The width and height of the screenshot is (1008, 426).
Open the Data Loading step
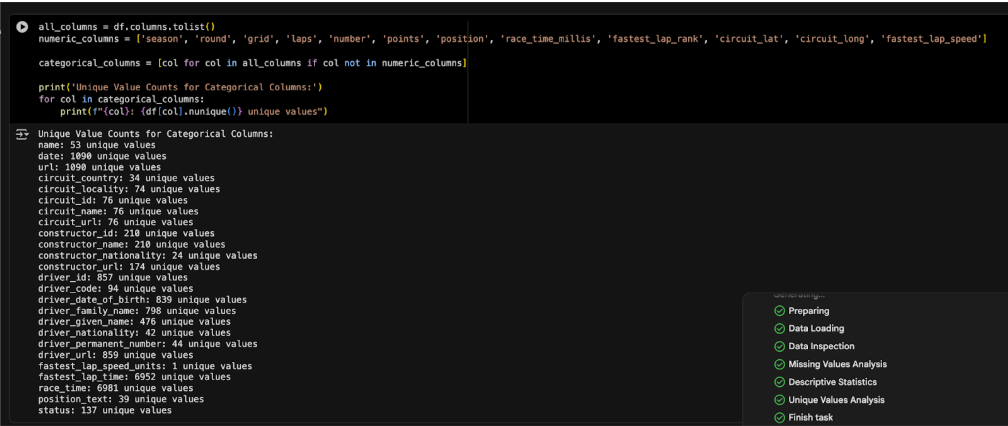(815, 328)
